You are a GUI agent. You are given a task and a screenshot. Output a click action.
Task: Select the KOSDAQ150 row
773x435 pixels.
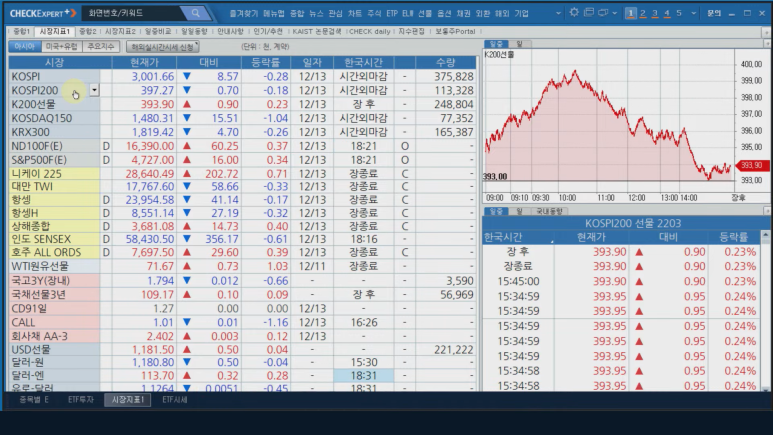tap(243, 118)
